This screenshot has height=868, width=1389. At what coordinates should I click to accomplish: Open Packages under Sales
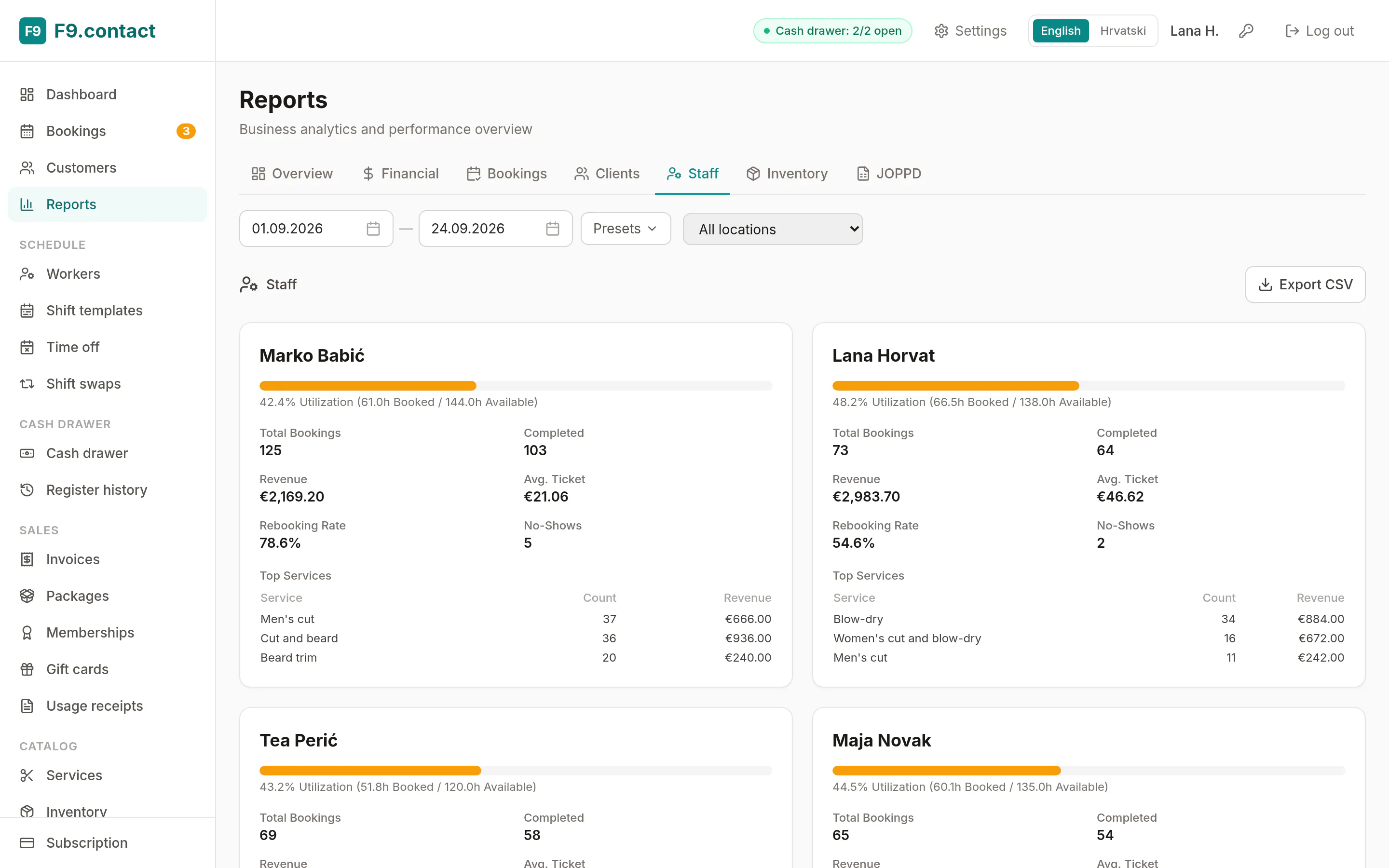pyautogui.click(x=108, y=596)
